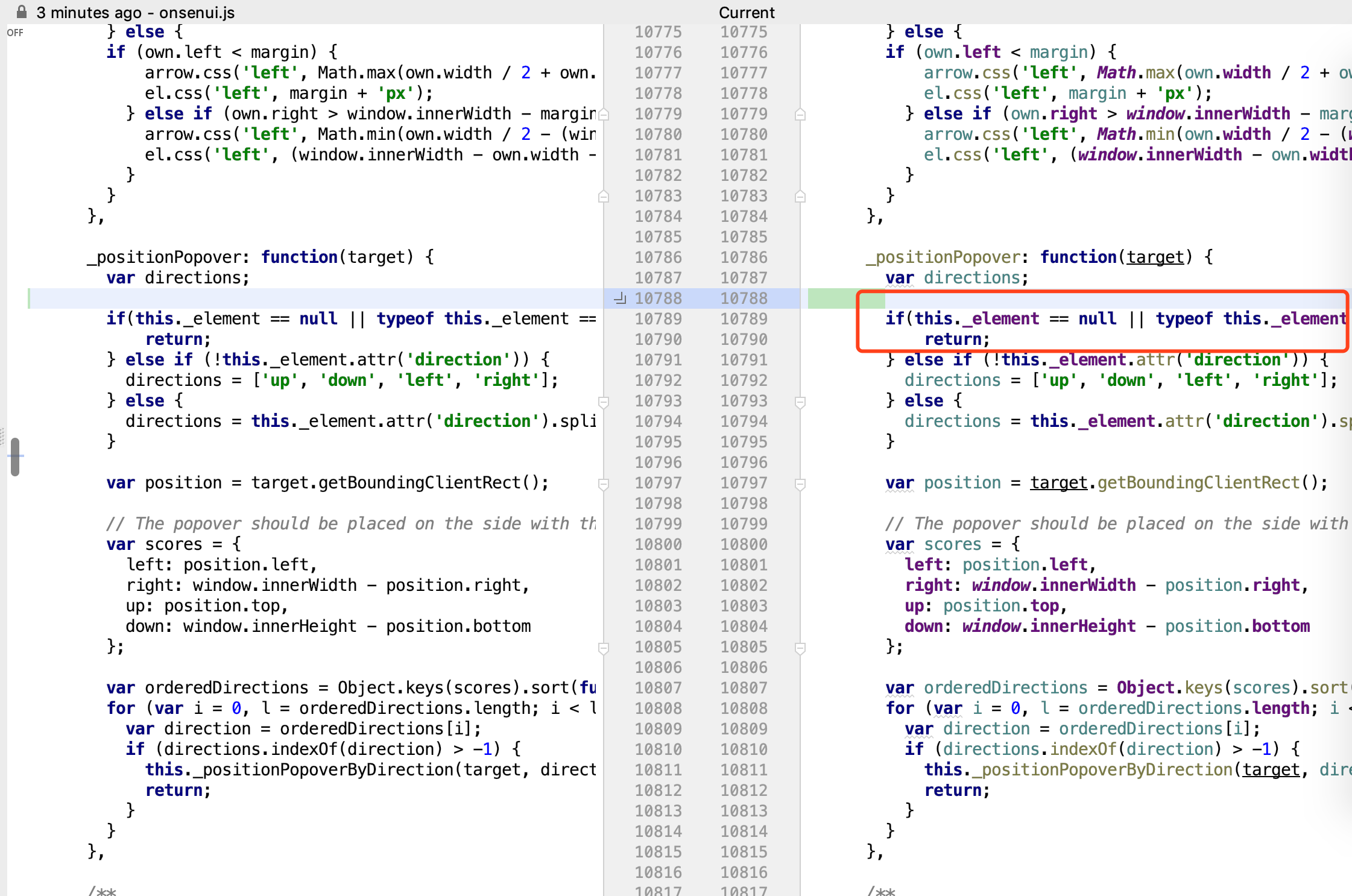Collapse the fold marker beside line 10779

coord(605,115)
